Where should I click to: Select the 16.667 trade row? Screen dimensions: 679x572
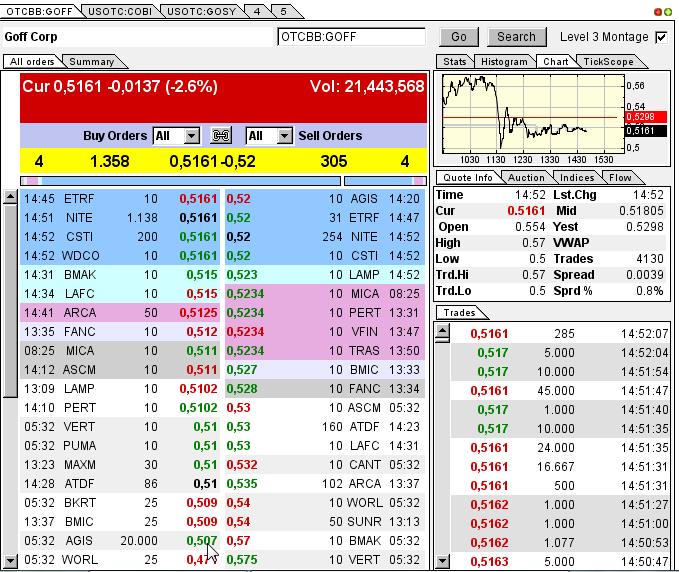pos(560,466)
